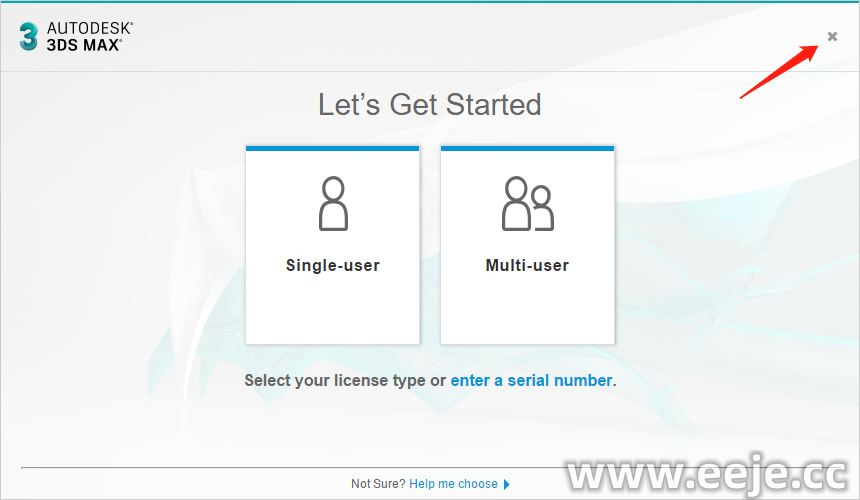860x500 pixels.
Task: Click the blue top bar of Single-user card
Action: (x=333, y=148)
